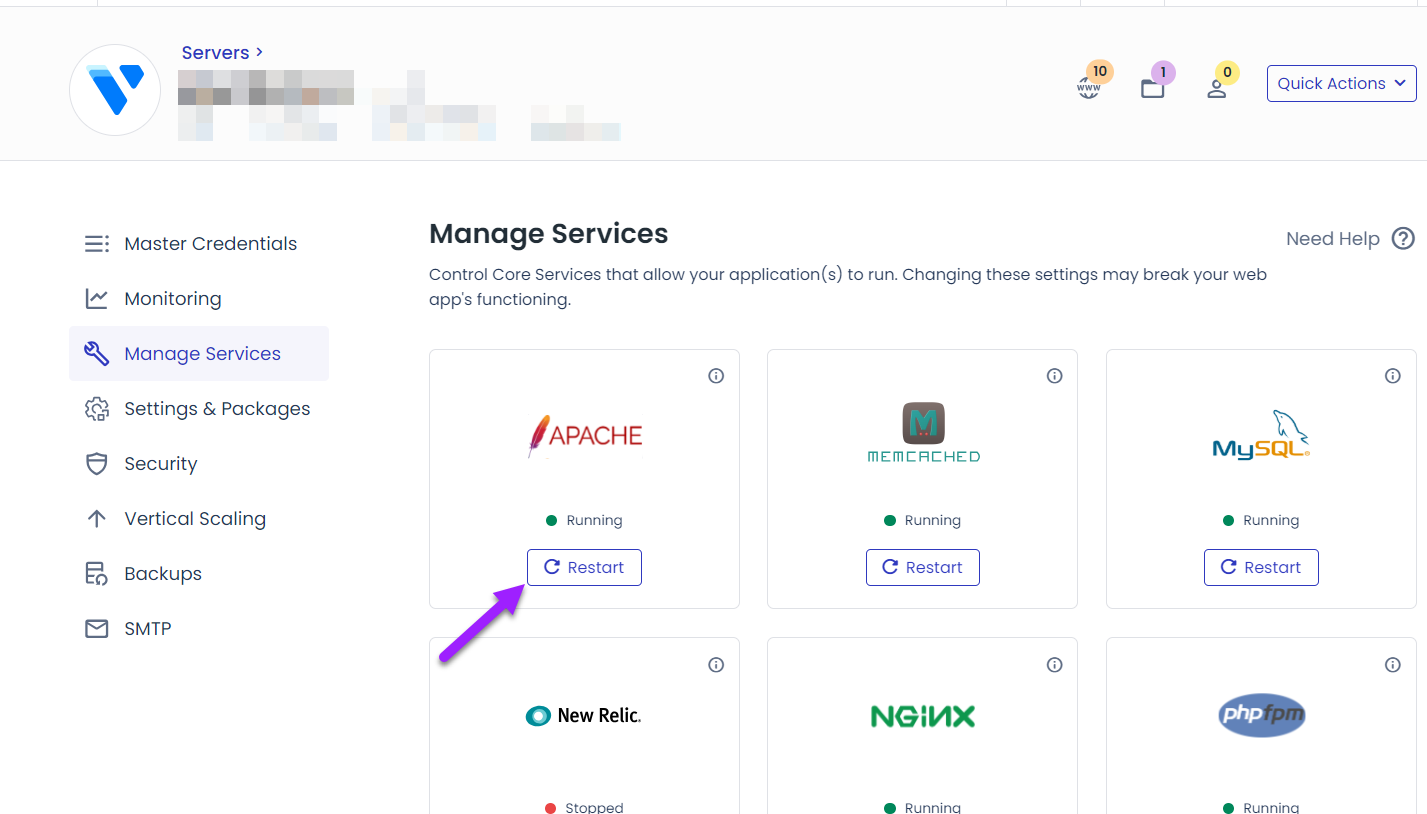Viewport: 1427px width, 814px height.
Task: Restart the MySQL service
Action: [1261, 567]
